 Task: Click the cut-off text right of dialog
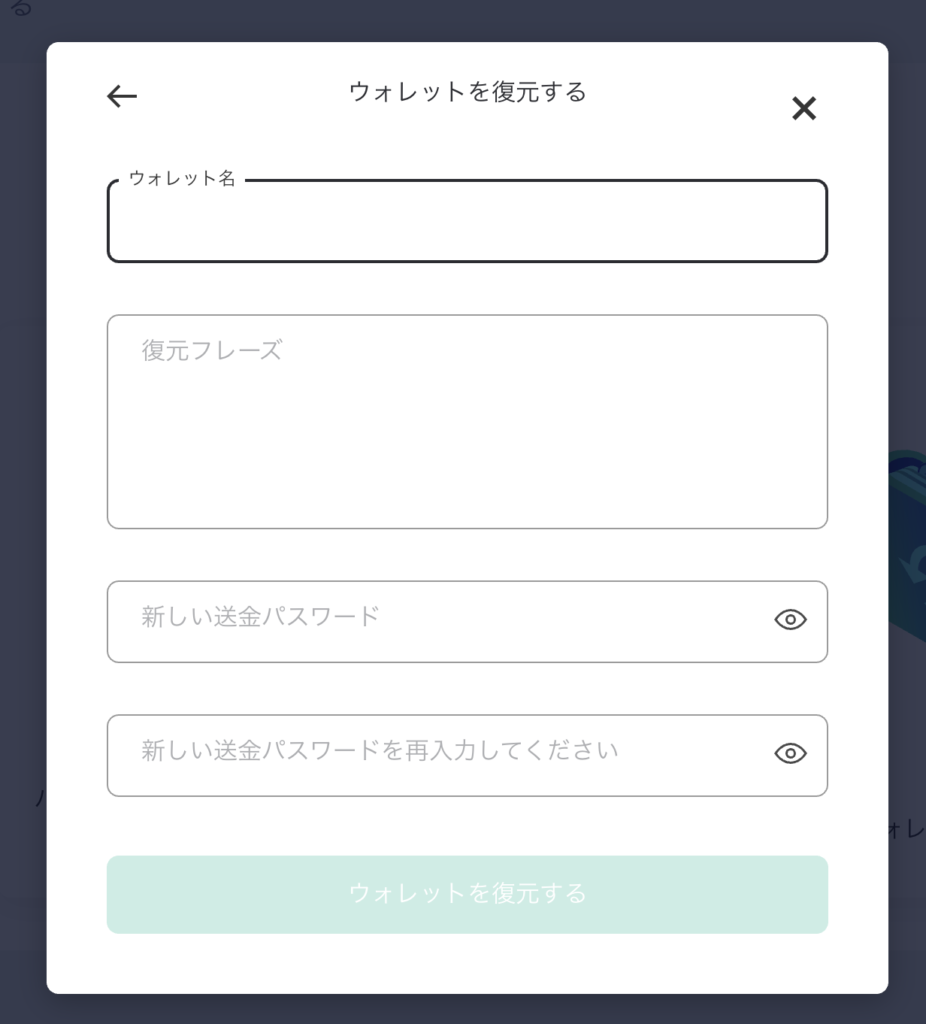[906, 830]
